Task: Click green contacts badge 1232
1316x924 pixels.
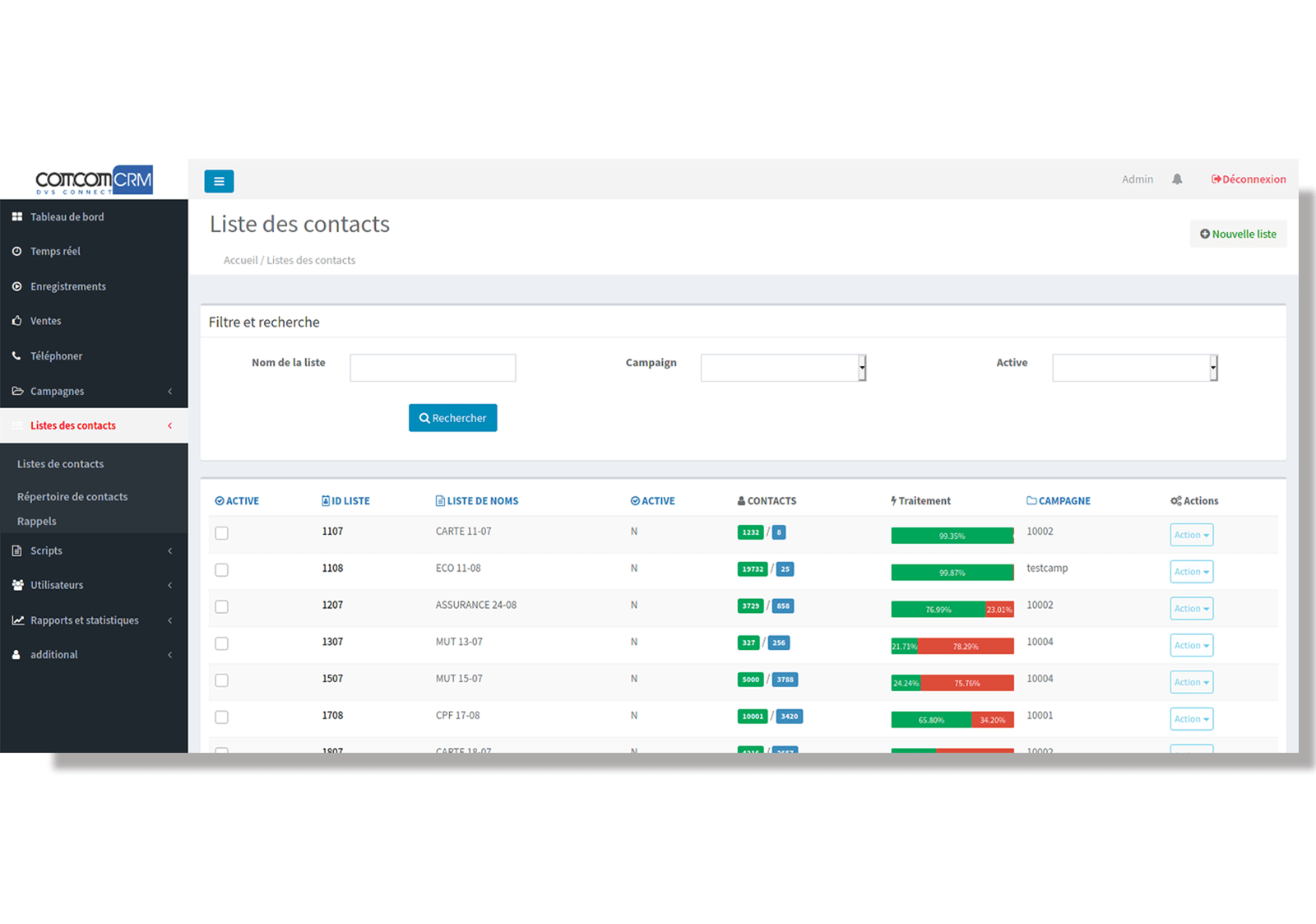Action: (750, 532)
